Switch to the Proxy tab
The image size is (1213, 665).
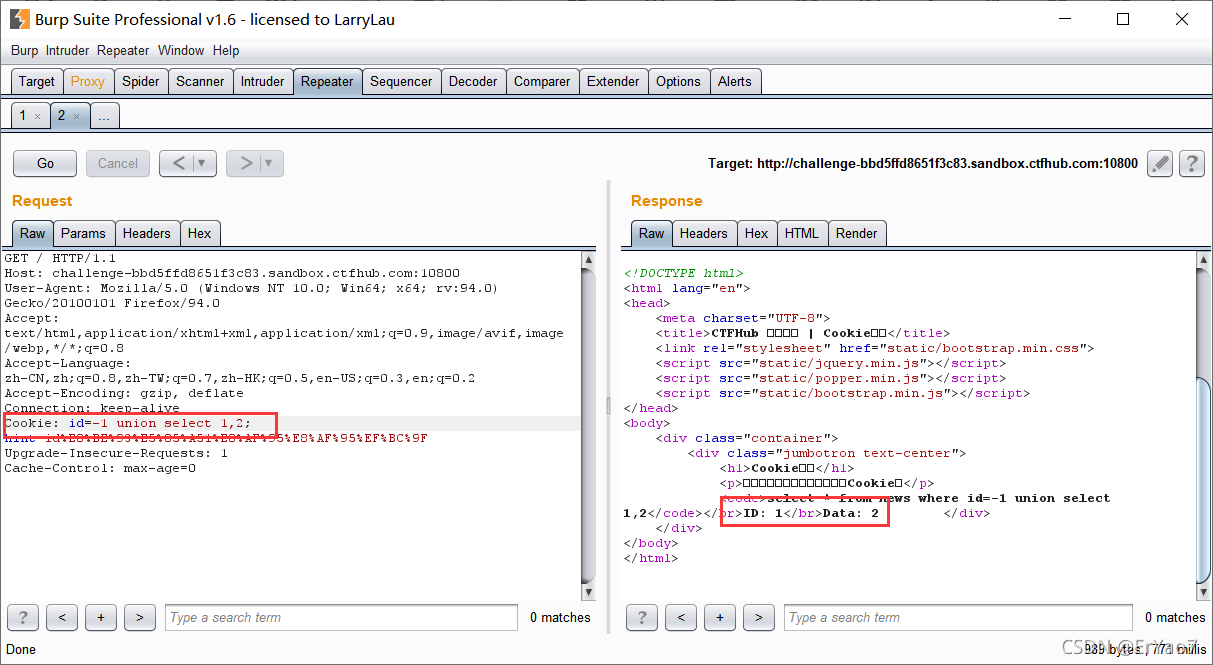88,81
